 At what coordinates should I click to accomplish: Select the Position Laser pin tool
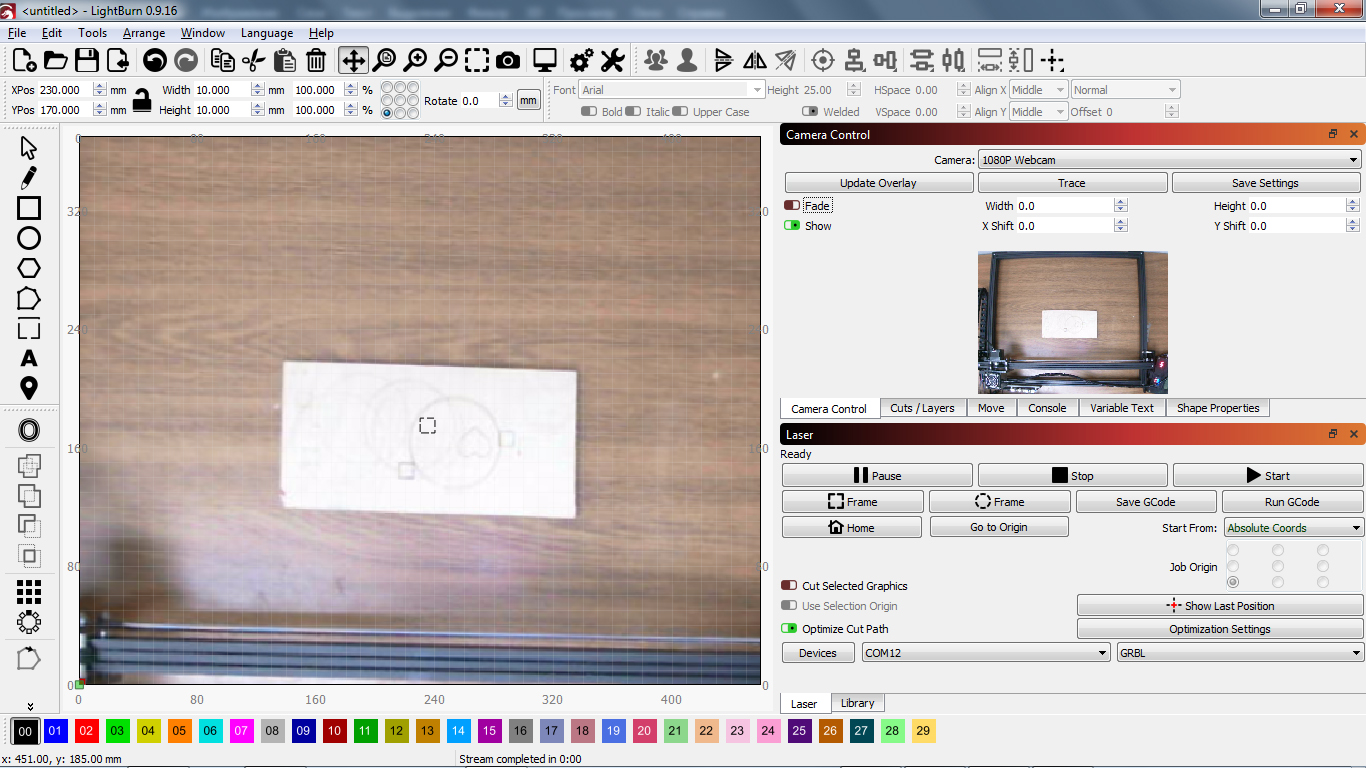click(x=29, y=389)
